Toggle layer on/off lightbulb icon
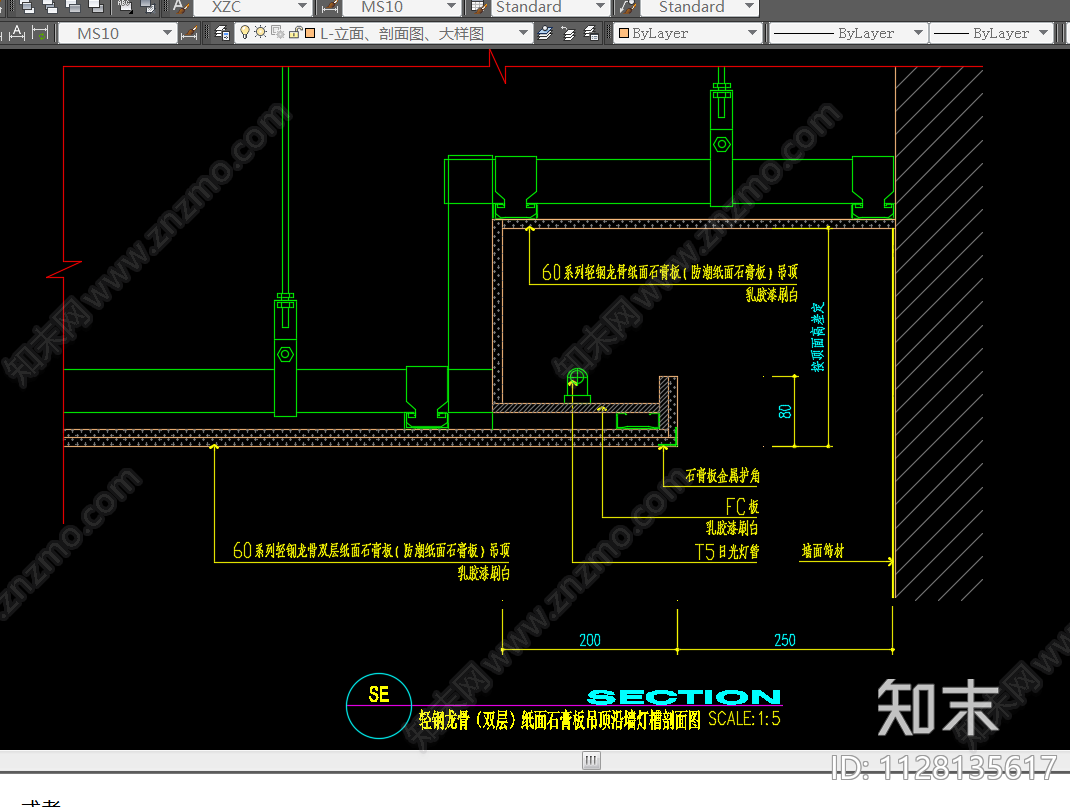 pos(245,32)
